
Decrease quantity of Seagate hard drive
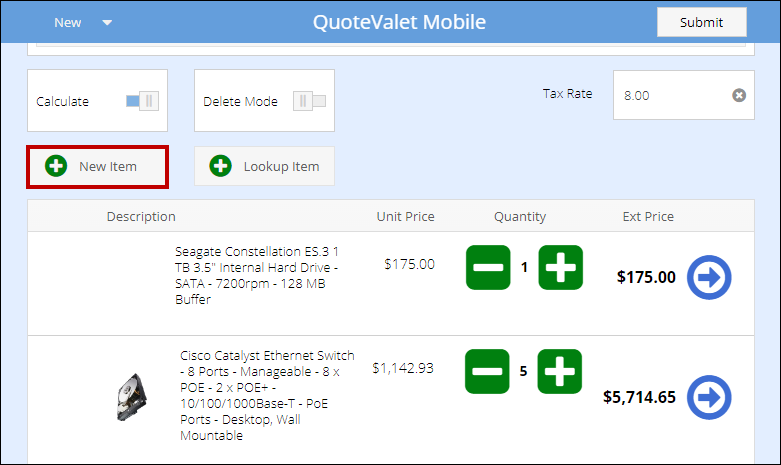pos(488,268)
